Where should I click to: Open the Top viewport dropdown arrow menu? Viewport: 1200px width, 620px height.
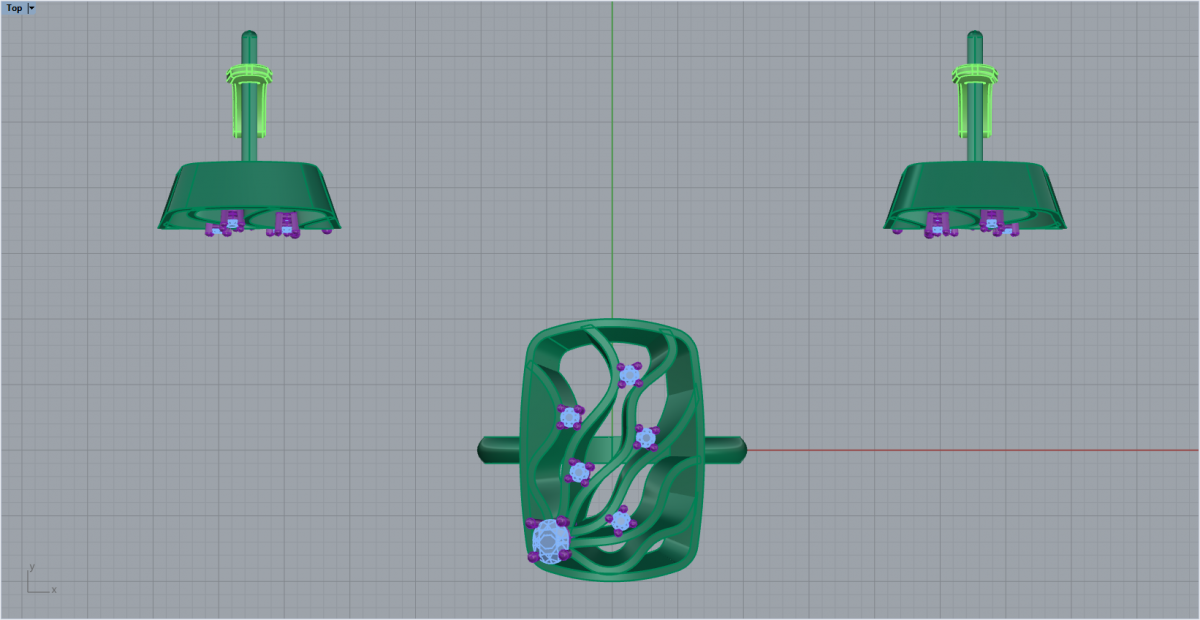pyautogui.click(x=32, y=8)
